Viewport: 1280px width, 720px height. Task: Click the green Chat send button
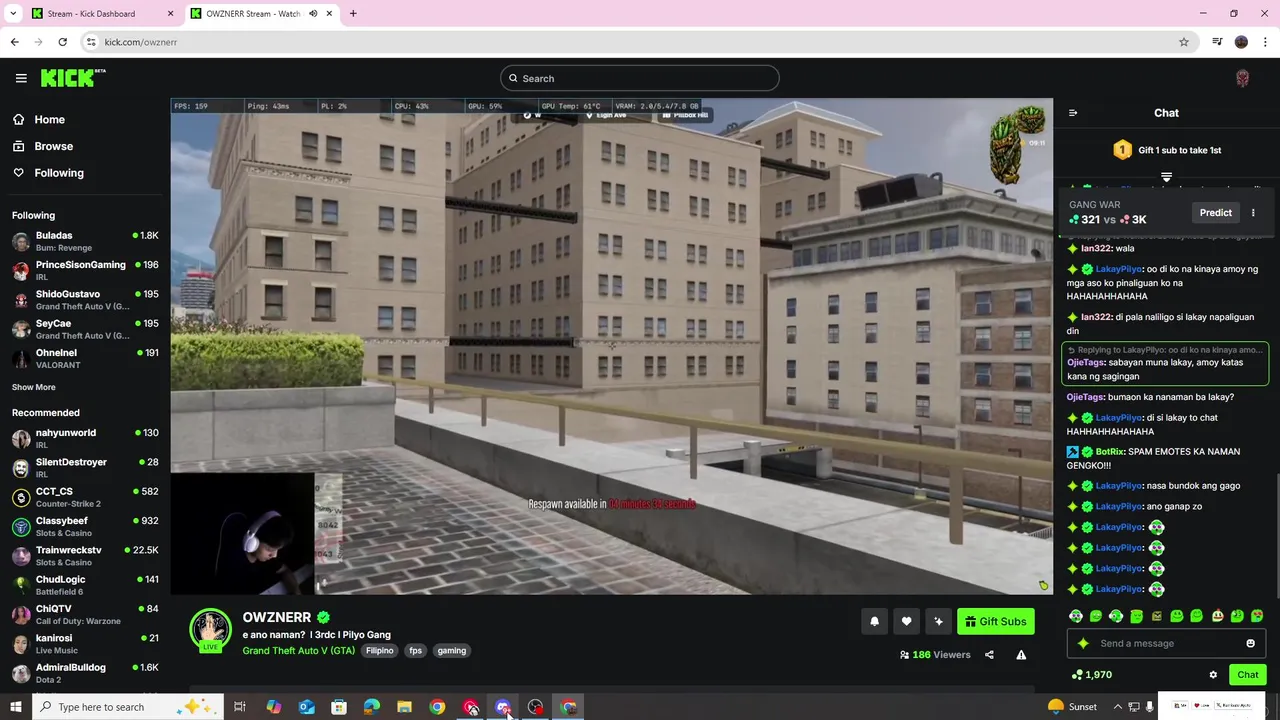(x=1247, y=675)
